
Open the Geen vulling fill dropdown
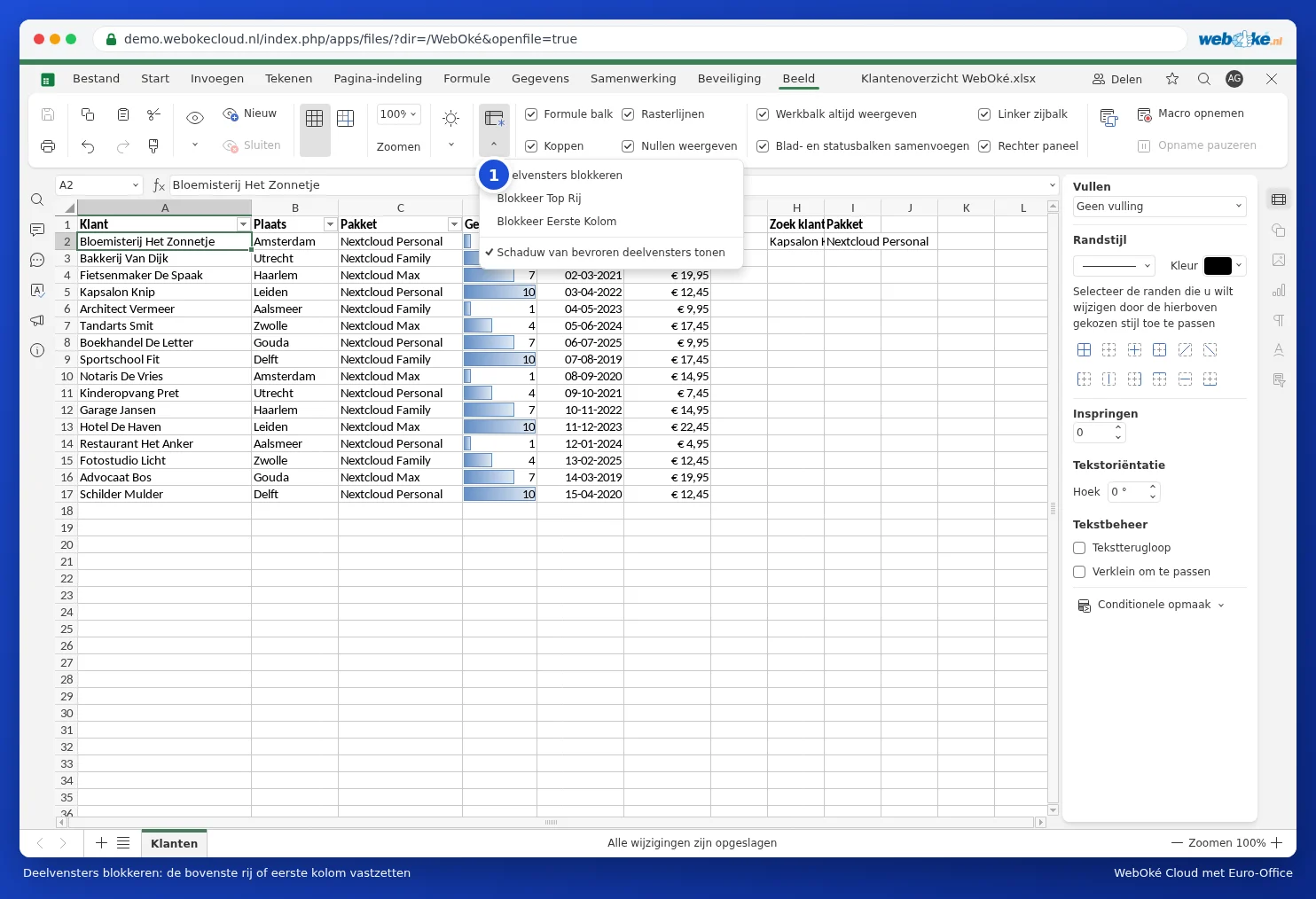1159,207
